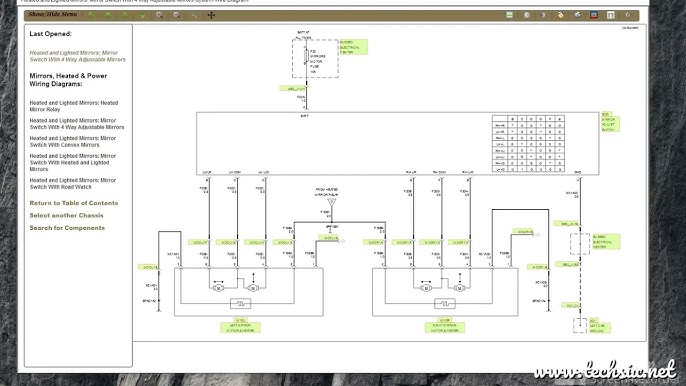Open Mirror Switch With Road Watch diagram
The image size is (686, 386).
coord(73,183)
